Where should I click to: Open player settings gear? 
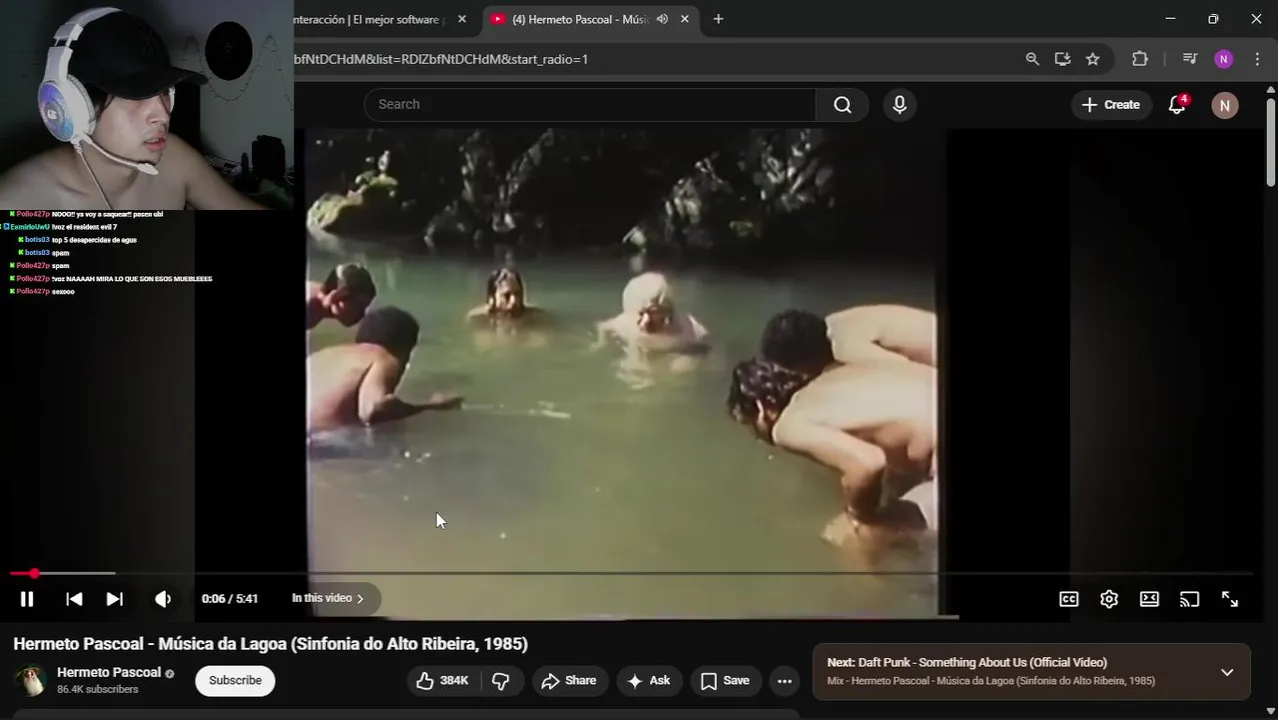[1109, 599]
